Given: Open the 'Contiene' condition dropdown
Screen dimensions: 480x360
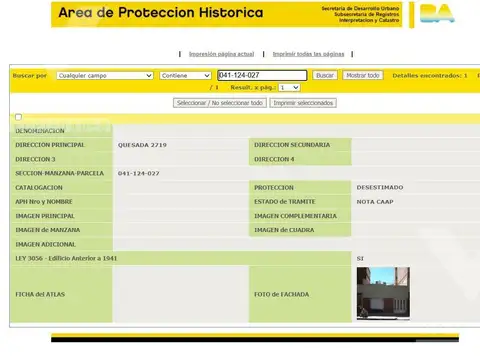Looking at the screenshot, I should point(185,76).
